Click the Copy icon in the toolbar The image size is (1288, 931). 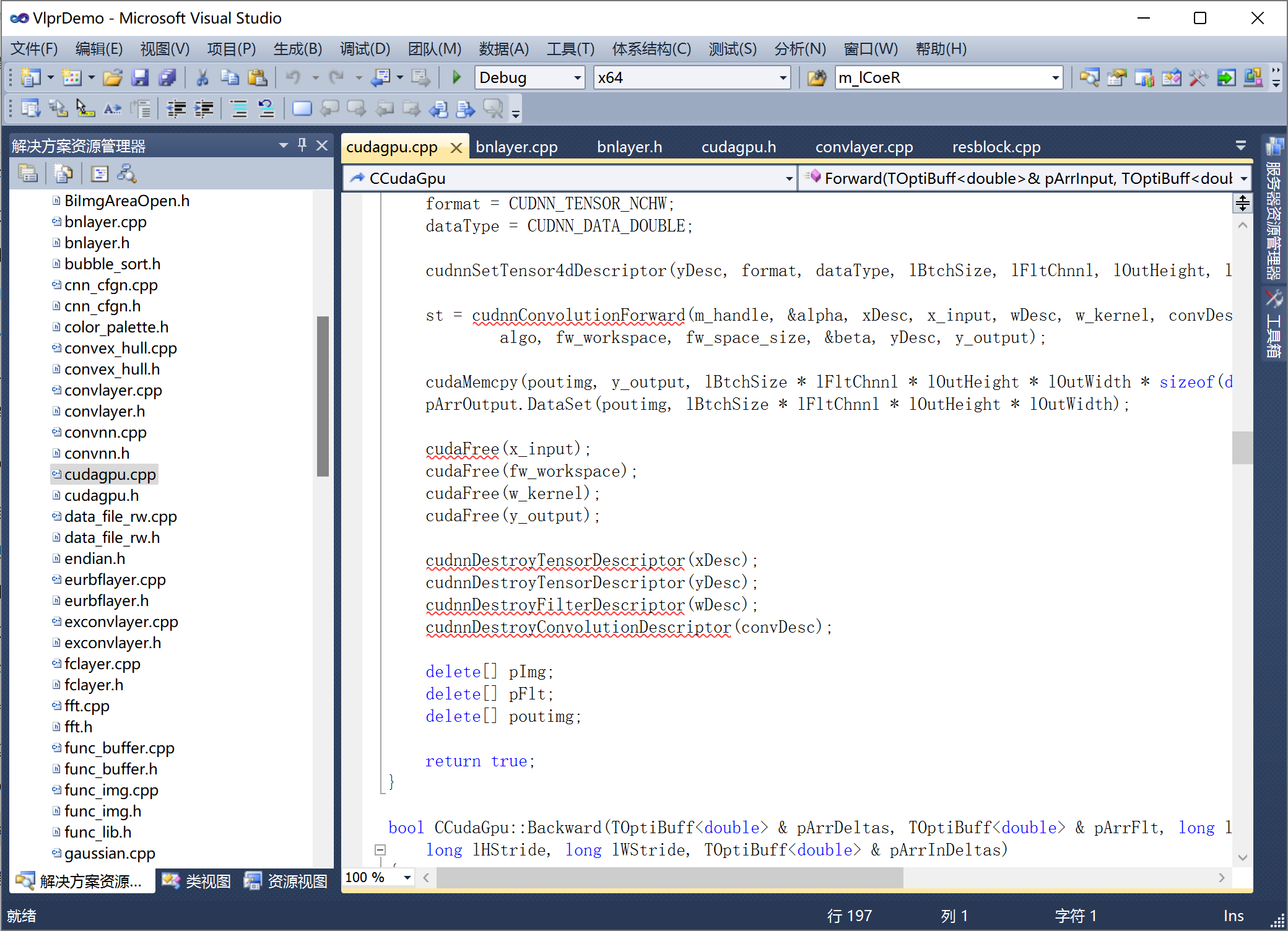[230, 77]
